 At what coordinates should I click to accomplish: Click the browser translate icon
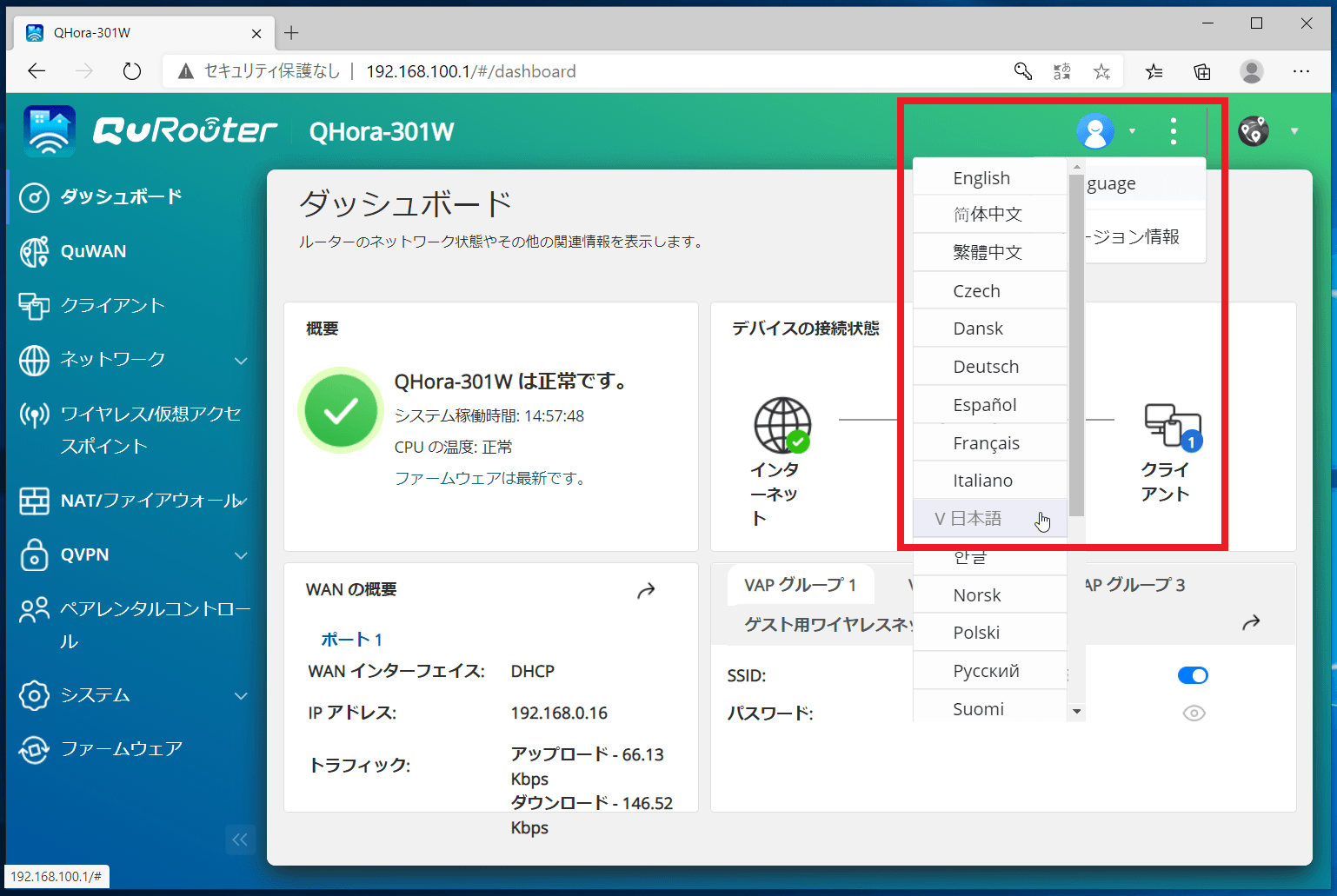[x=1062, y=71]
